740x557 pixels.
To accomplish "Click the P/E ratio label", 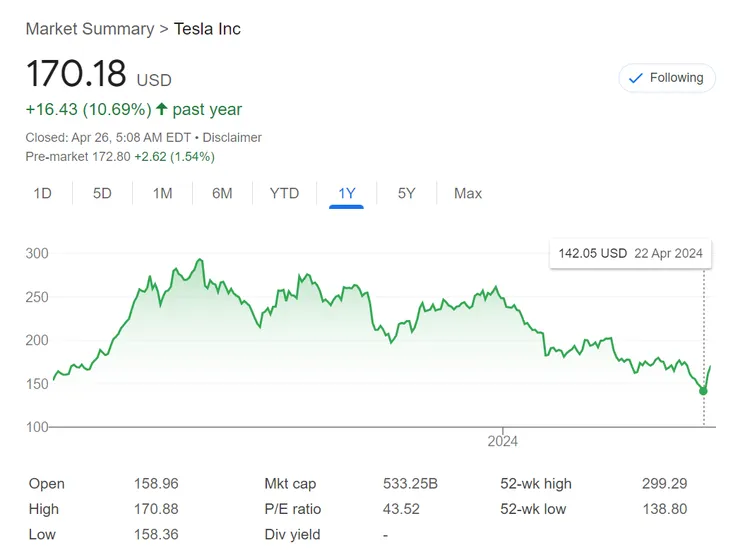I will click(293, 509).
